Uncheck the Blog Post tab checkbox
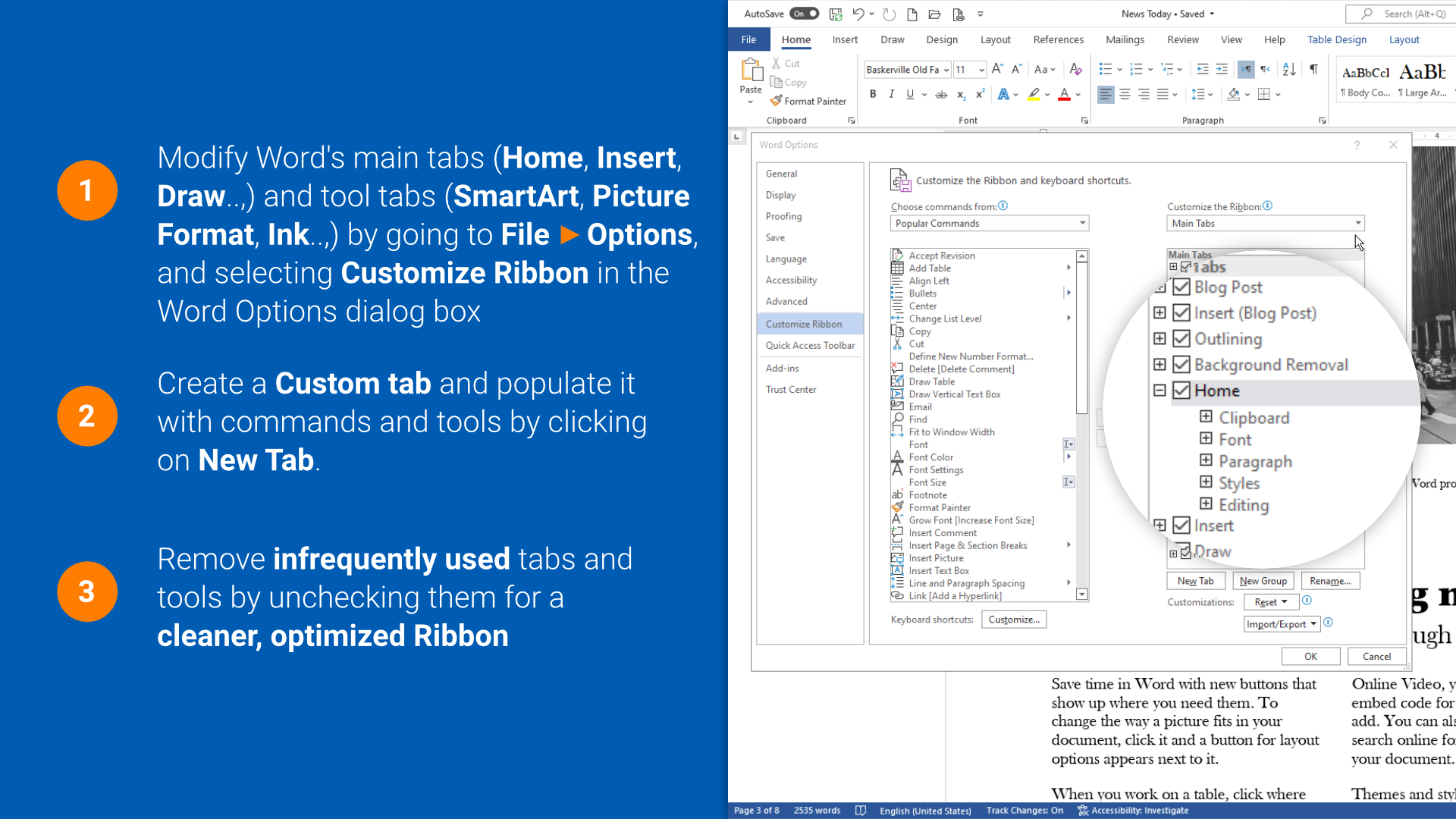Viewport: 1456px width, 819px height. (1181, 287)
